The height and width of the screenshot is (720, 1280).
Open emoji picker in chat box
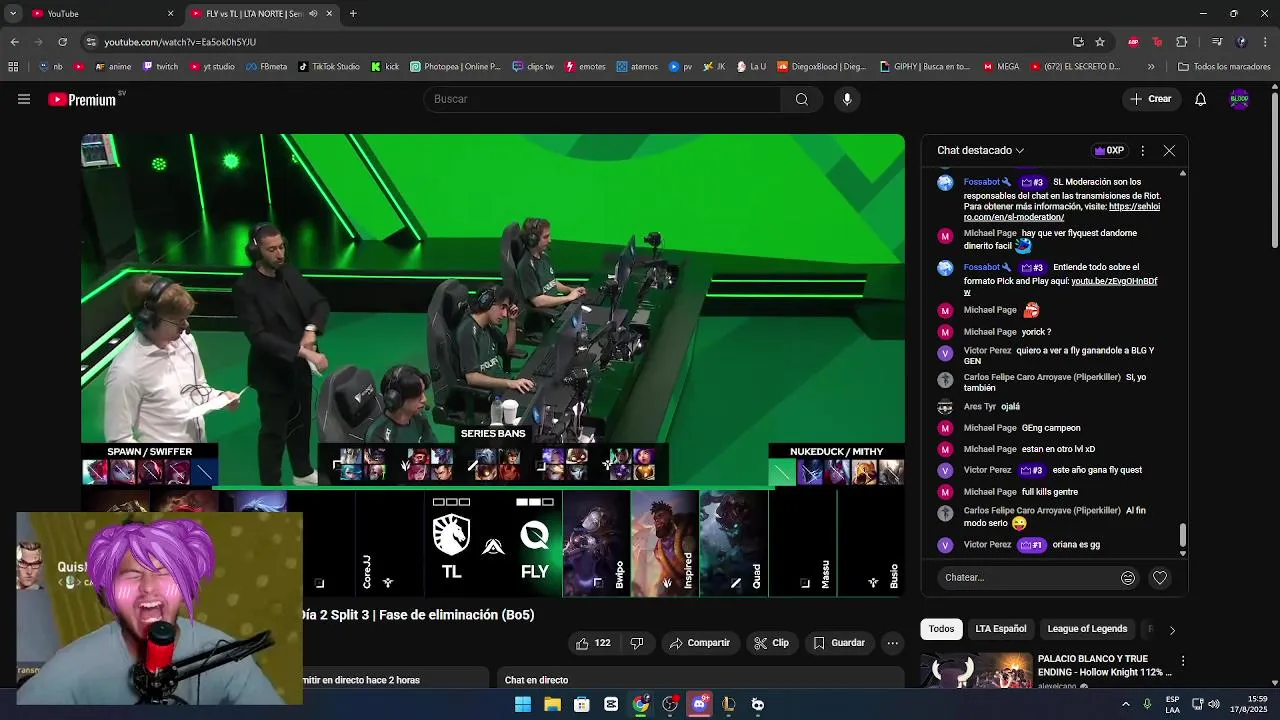coord(1128,578)
